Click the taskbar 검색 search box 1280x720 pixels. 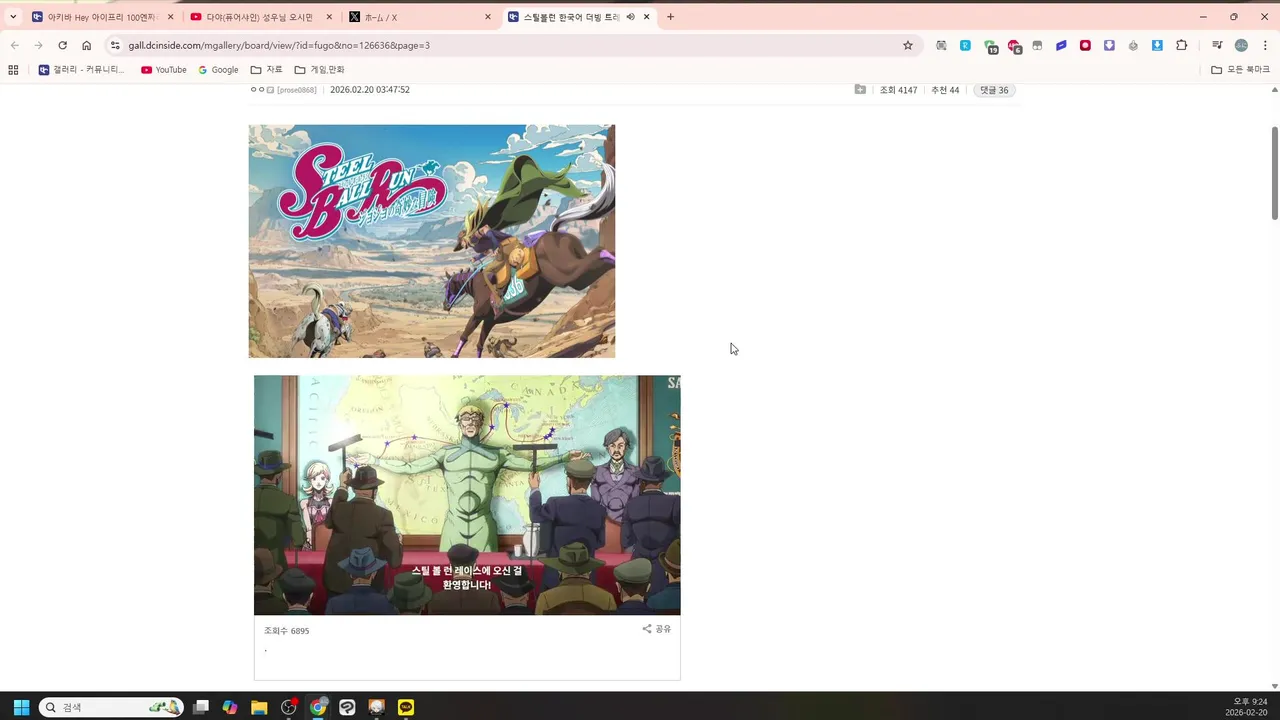pyautogui.click(x=111, y=707)
